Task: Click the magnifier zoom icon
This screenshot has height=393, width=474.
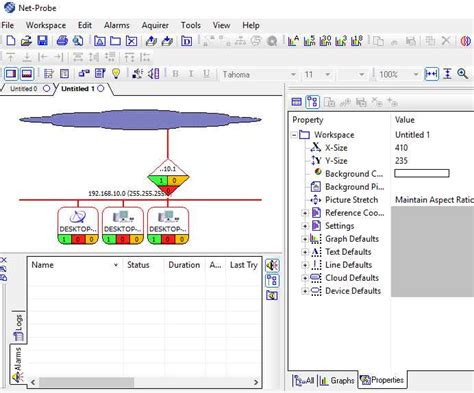Action: pyautogui.click(x=463, y=74)
